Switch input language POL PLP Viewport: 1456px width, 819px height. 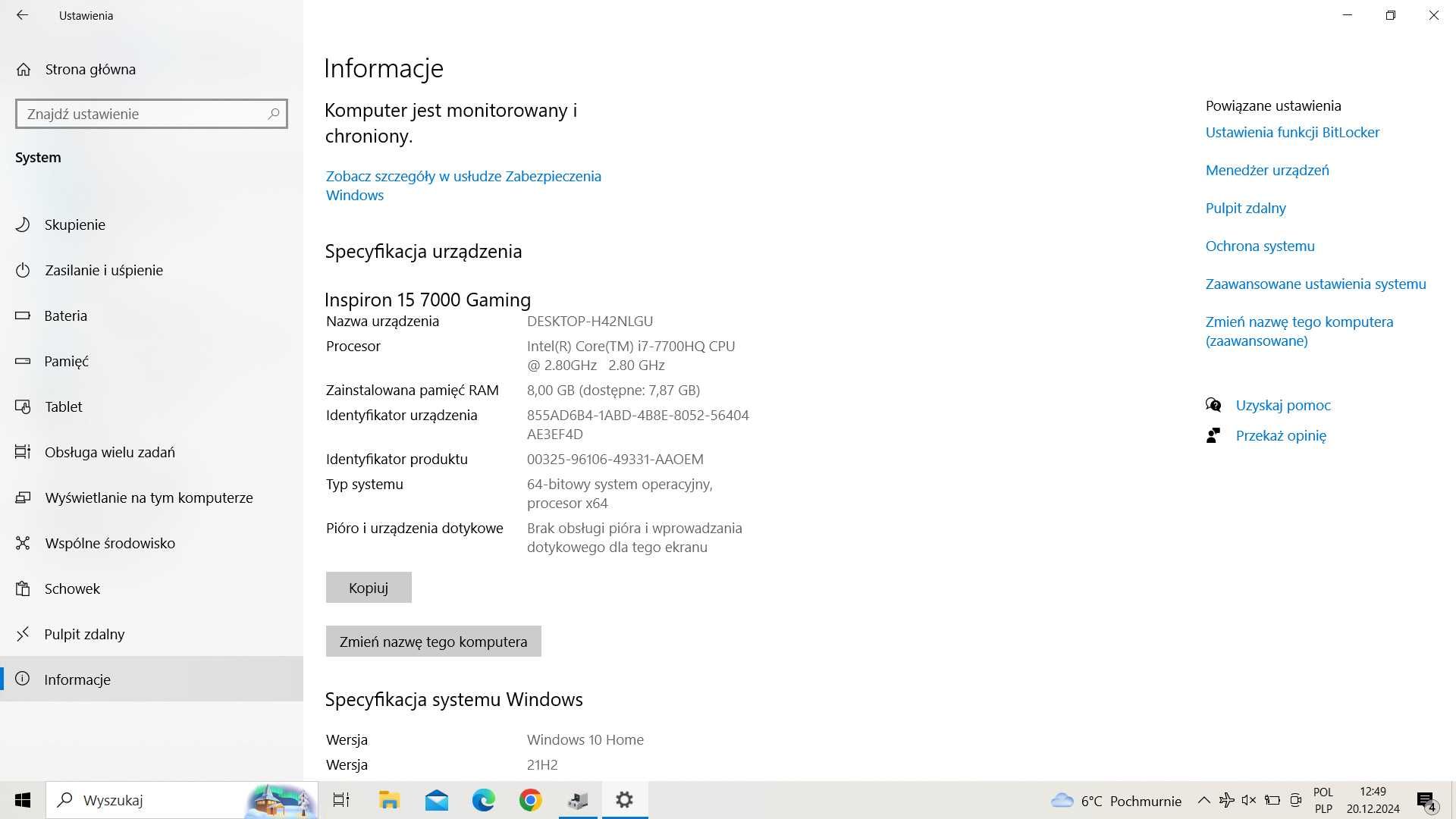pyautogui.click(x=1323, y=800)
